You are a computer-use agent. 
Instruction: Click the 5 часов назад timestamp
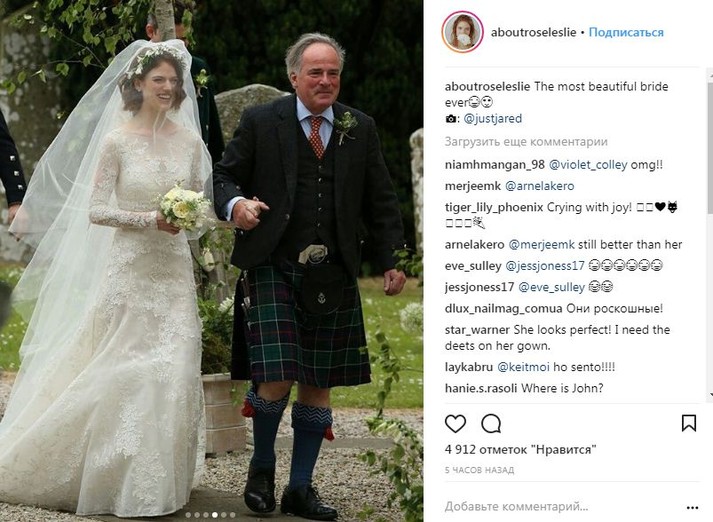[479, 470]
